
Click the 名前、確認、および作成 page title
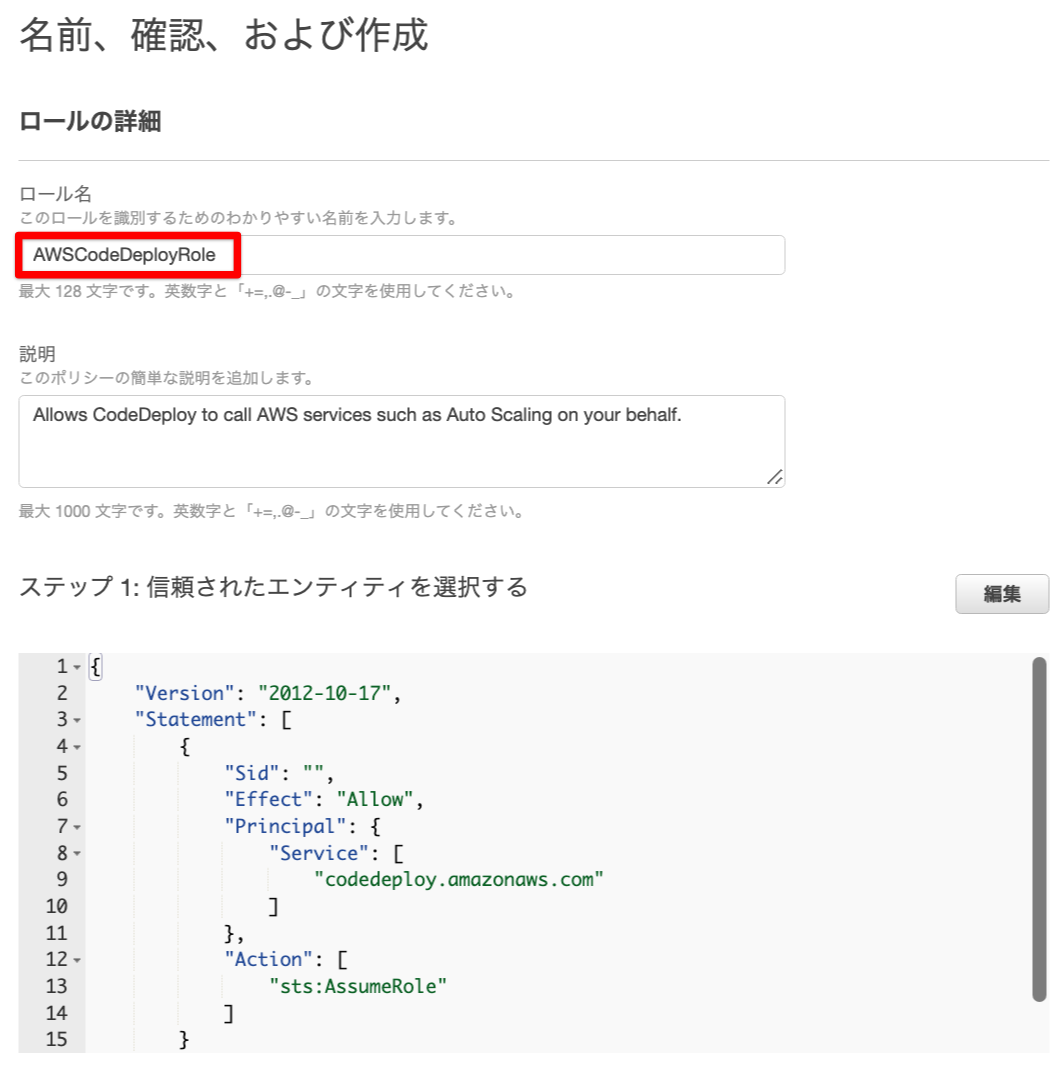(224, 34)
